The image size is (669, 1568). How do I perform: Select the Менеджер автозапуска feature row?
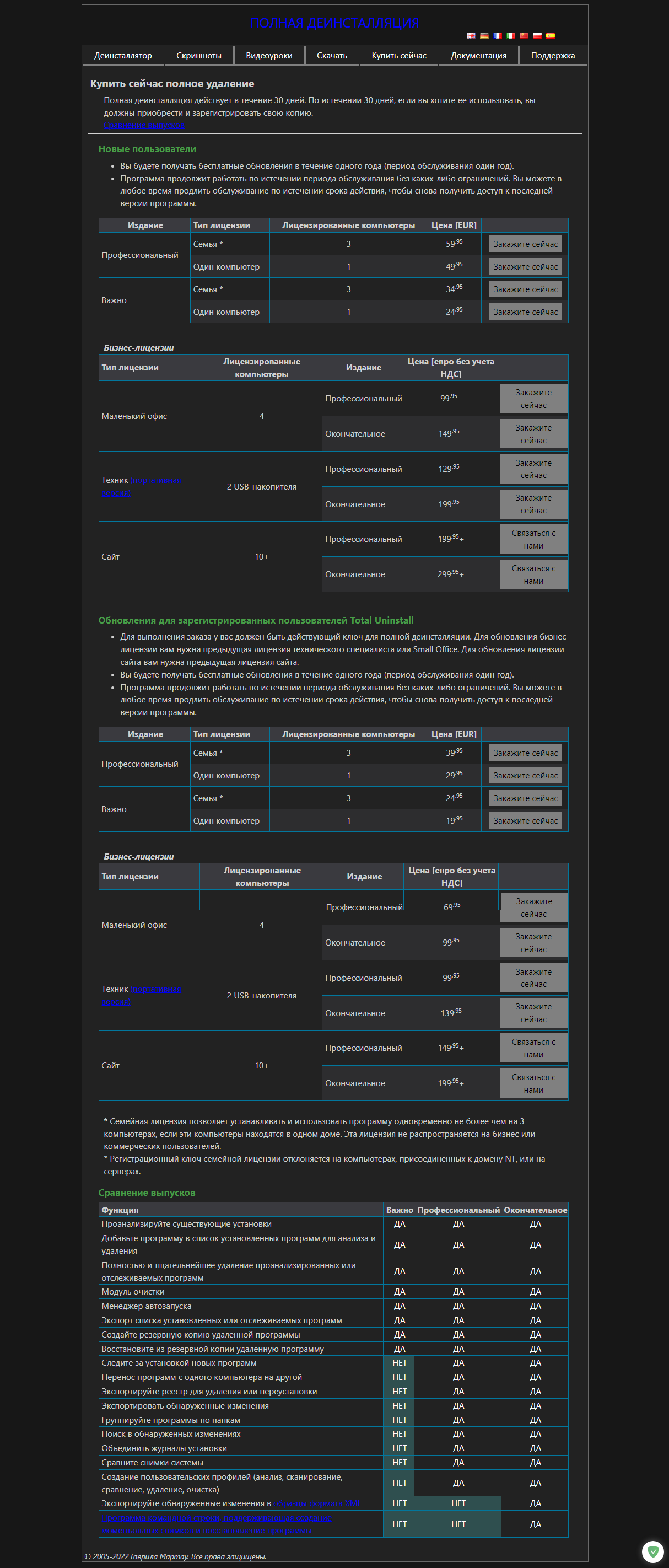[333, 1306]
